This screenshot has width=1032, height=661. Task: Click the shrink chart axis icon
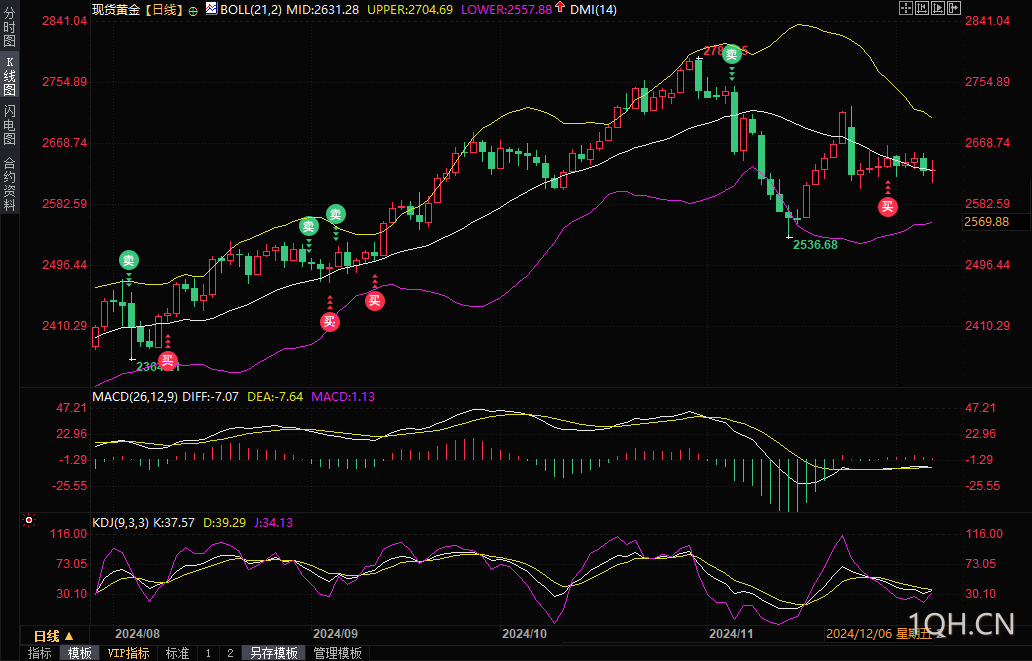pos(922,8)
